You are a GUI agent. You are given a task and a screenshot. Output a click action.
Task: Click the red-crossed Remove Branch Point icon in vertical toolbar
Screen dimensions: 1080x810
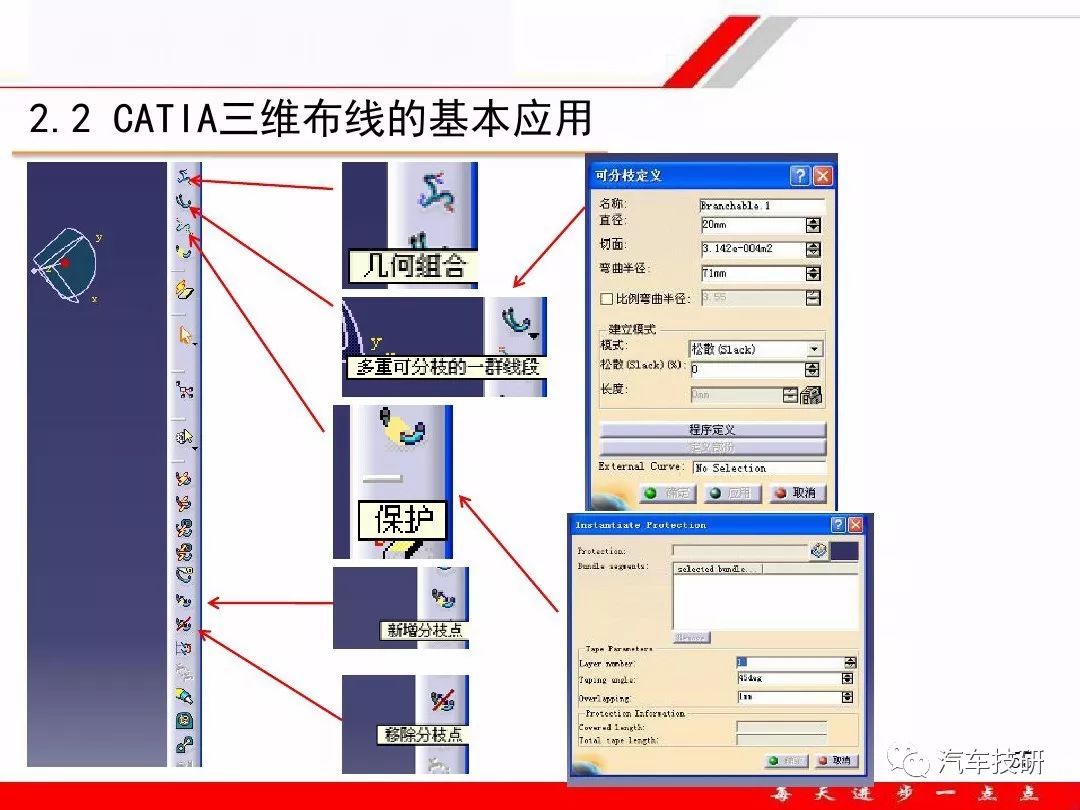point(183,624)
